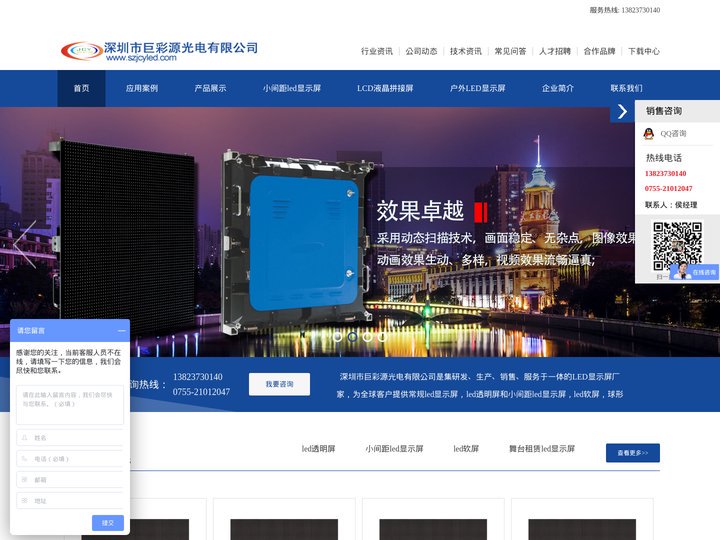
Task: Click the sidebar hotline number 13823730140
Action: [x=665, y=174]
